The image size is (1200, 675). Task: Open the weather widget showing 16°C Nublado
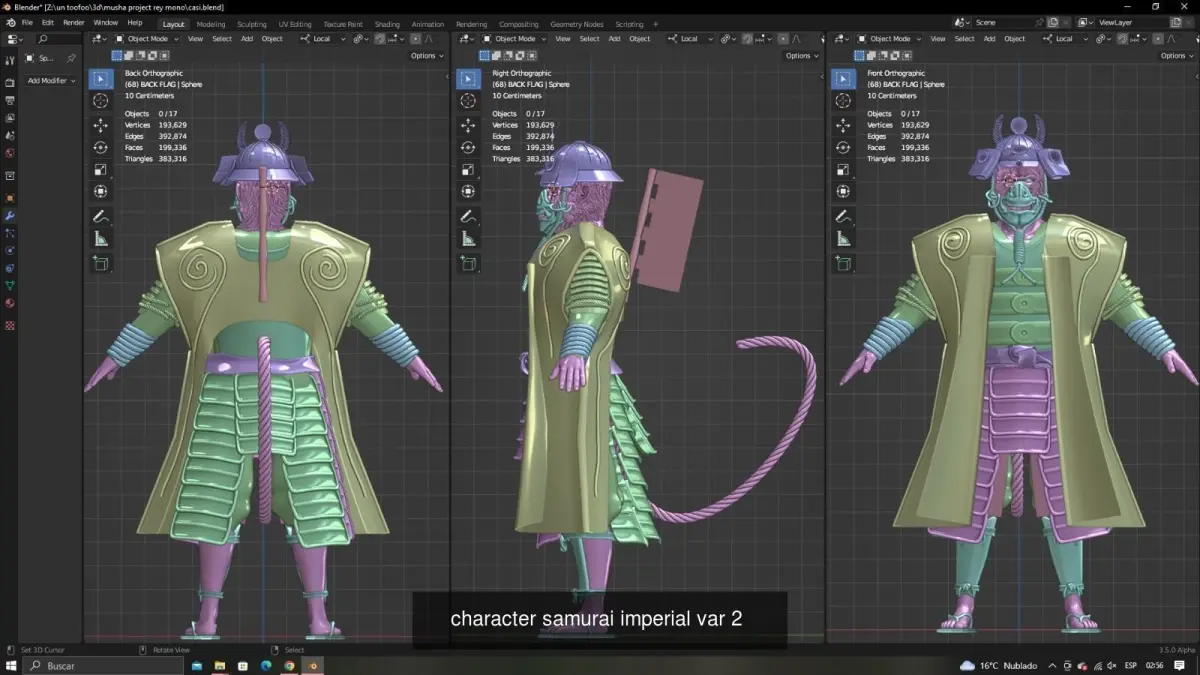coord(997,665)
